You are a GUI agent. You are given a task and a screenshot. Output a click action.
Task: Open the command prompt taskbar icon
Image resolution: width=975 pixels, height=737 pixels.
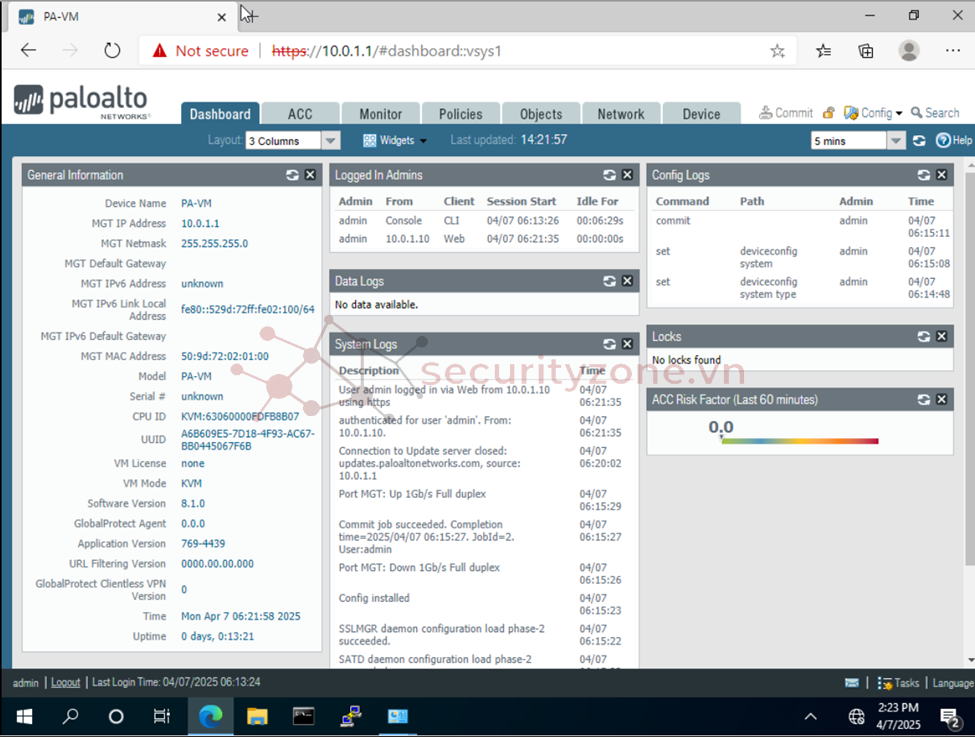[303, 717]
